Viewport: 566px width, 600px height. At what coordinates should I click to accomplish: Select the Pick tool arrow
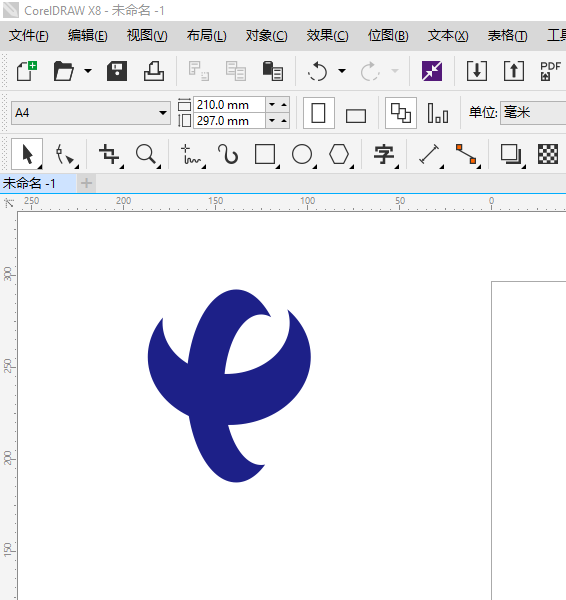click(27, 155)
